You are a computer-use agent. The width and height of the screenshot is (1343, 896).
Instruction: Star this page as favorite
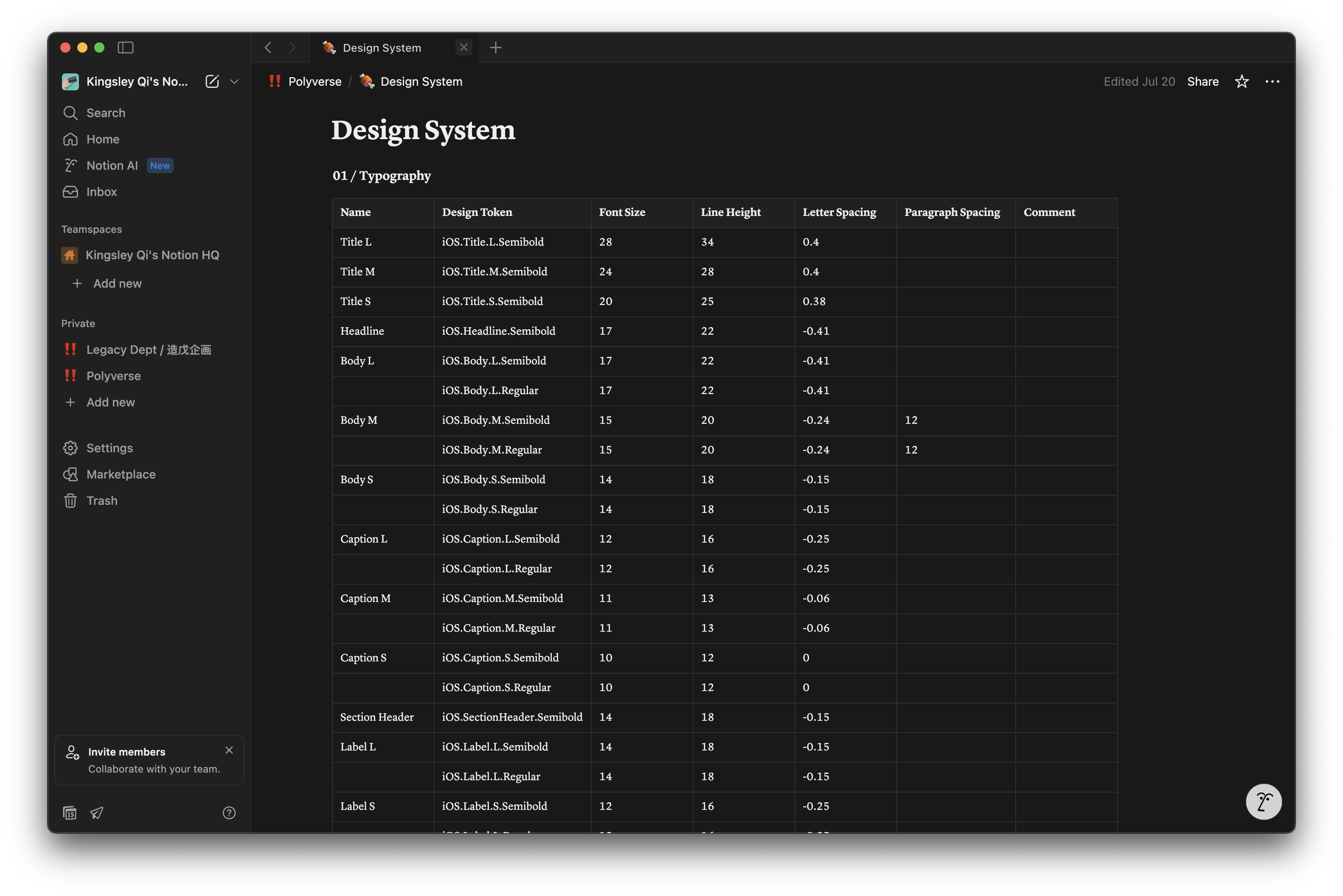(1241, 82)
